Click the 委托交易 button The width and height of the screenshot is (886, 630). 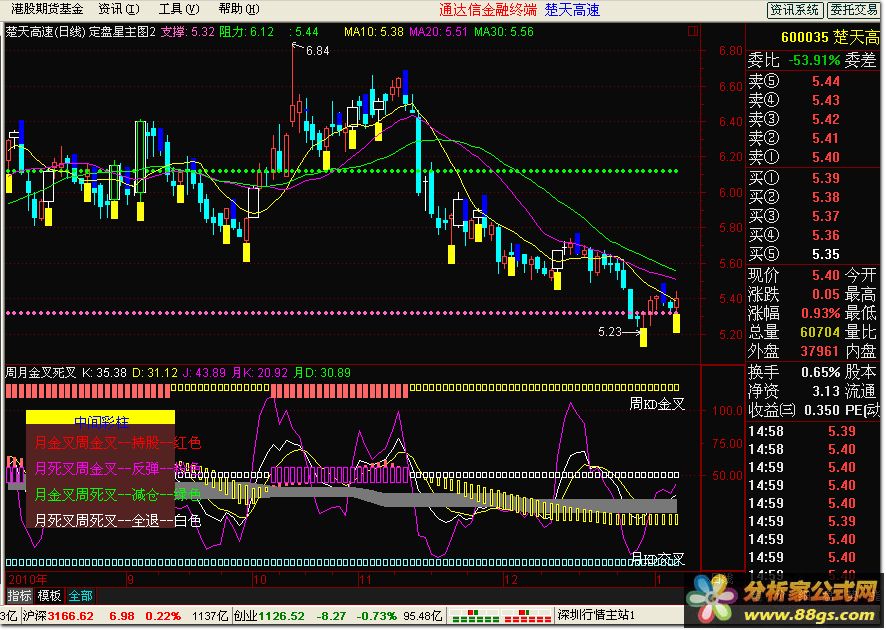pyautogui.click(x=854, y=10)
